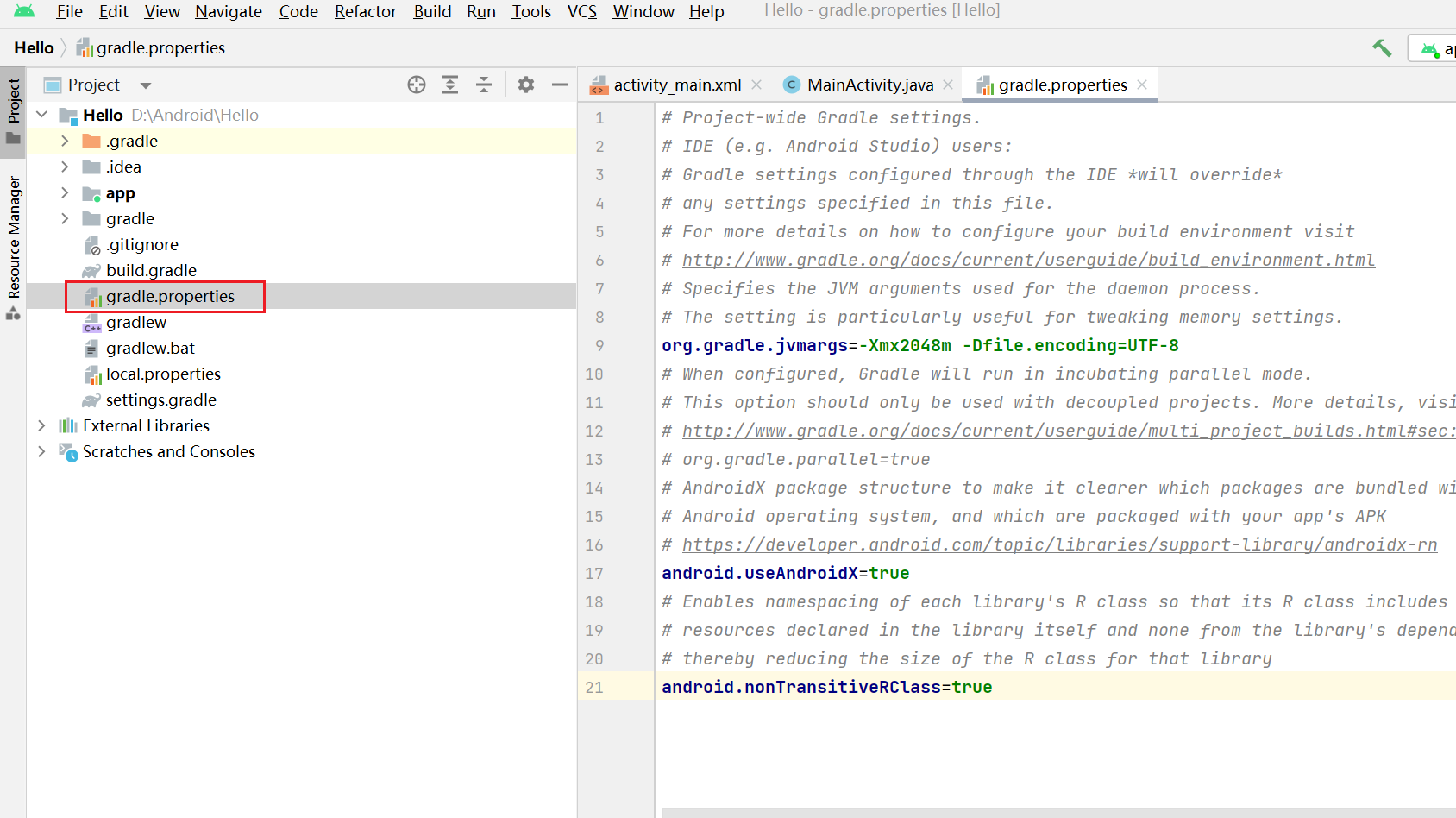Open the build_environment.html link
The width and height of the screenshot is (1456, 818).
(1028, 260)
